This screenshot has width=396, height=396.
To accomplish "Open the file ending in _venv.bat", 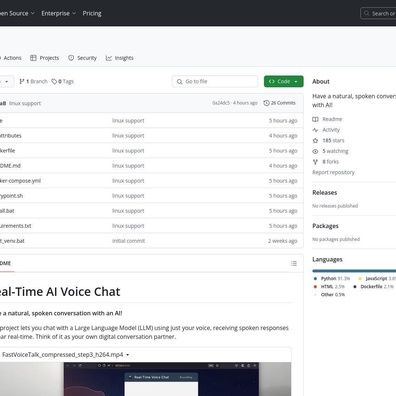I will click(12, 241).
